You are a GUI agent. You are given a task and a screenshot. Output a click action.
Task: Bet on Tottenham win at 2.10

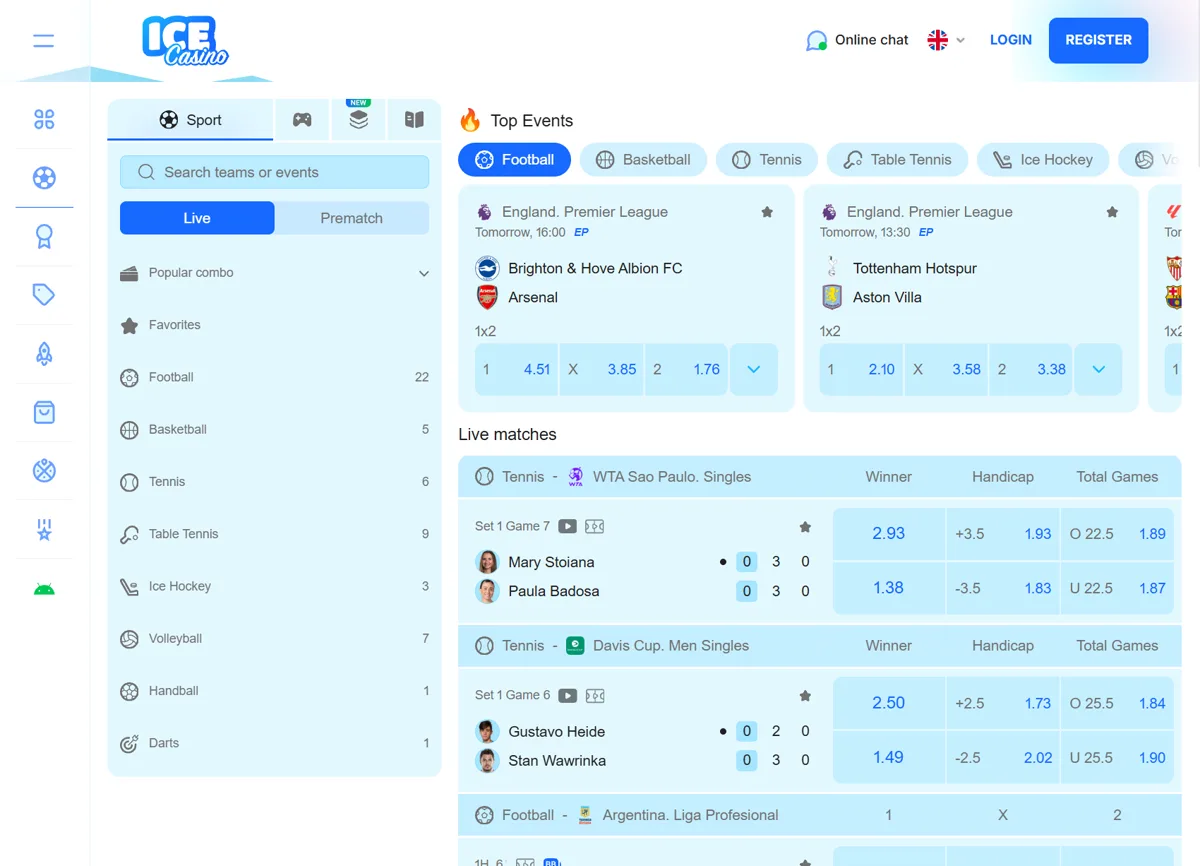point(861,369)
